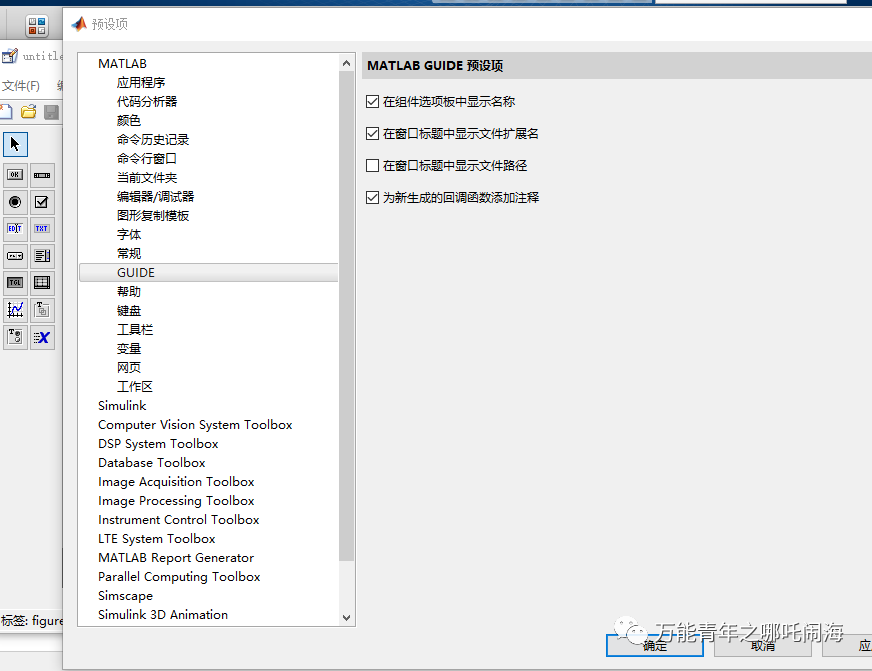Pick the Push Button component icon
This screenshot has height=671, width=872.
(15, 175)
